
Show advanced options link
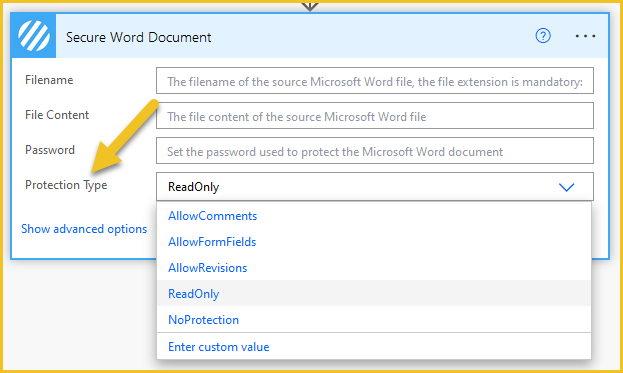point(84,229)
